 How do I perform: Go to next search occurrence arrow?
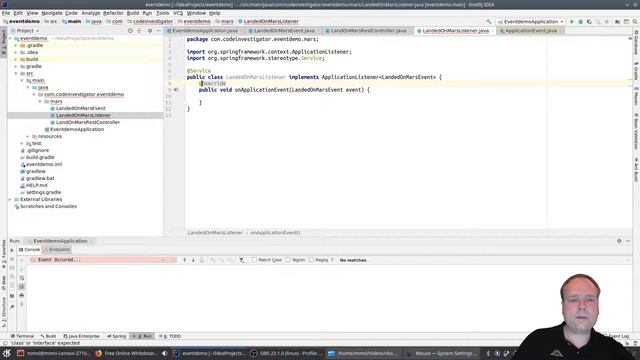pos(193,260)
